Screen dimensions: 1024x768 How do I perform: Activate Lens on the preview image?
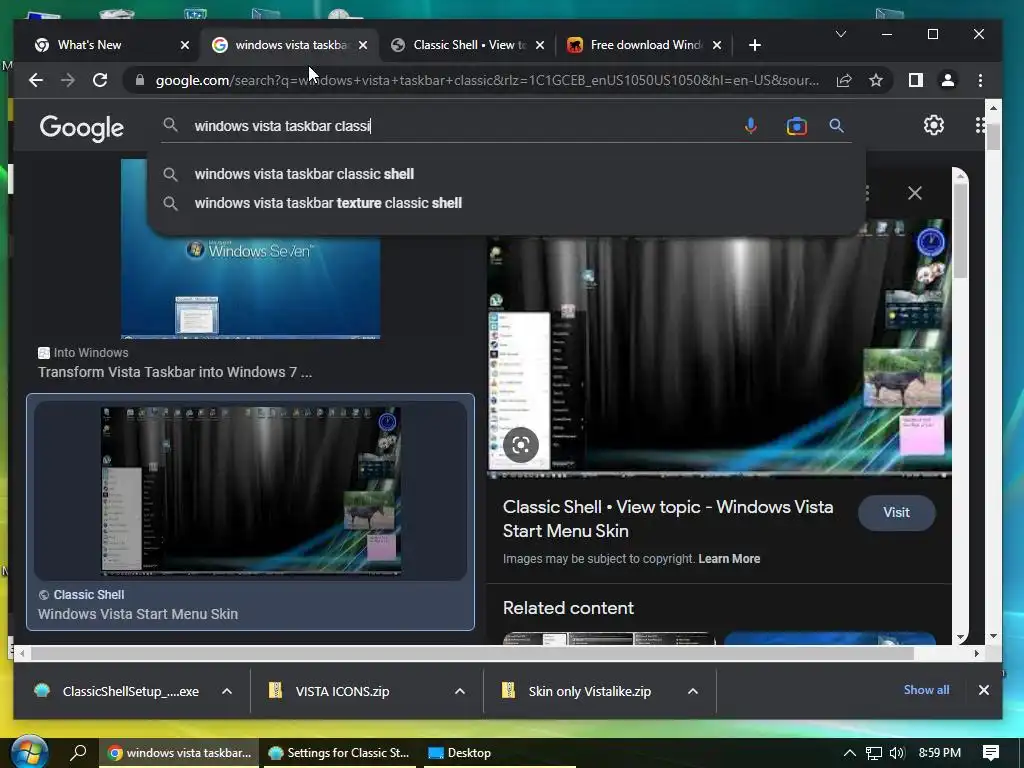(520, 445)
